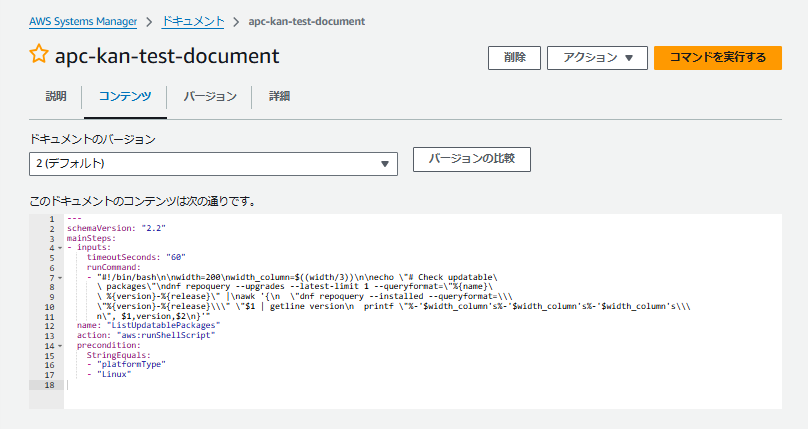Click the precondition: line

[109, 345]
